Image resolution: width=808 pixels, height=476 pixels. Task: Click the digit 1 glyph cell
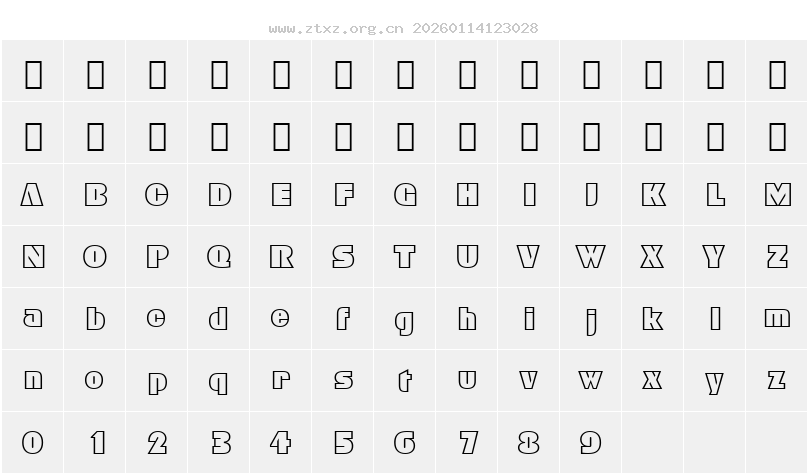click(95, 443)
